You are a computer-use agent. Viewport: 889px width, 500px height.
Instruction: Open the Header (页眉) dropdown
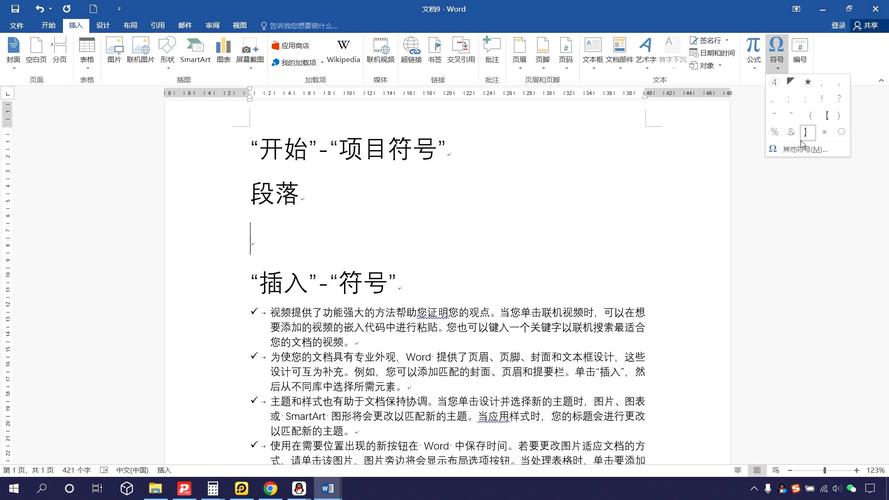coord(519,51)
